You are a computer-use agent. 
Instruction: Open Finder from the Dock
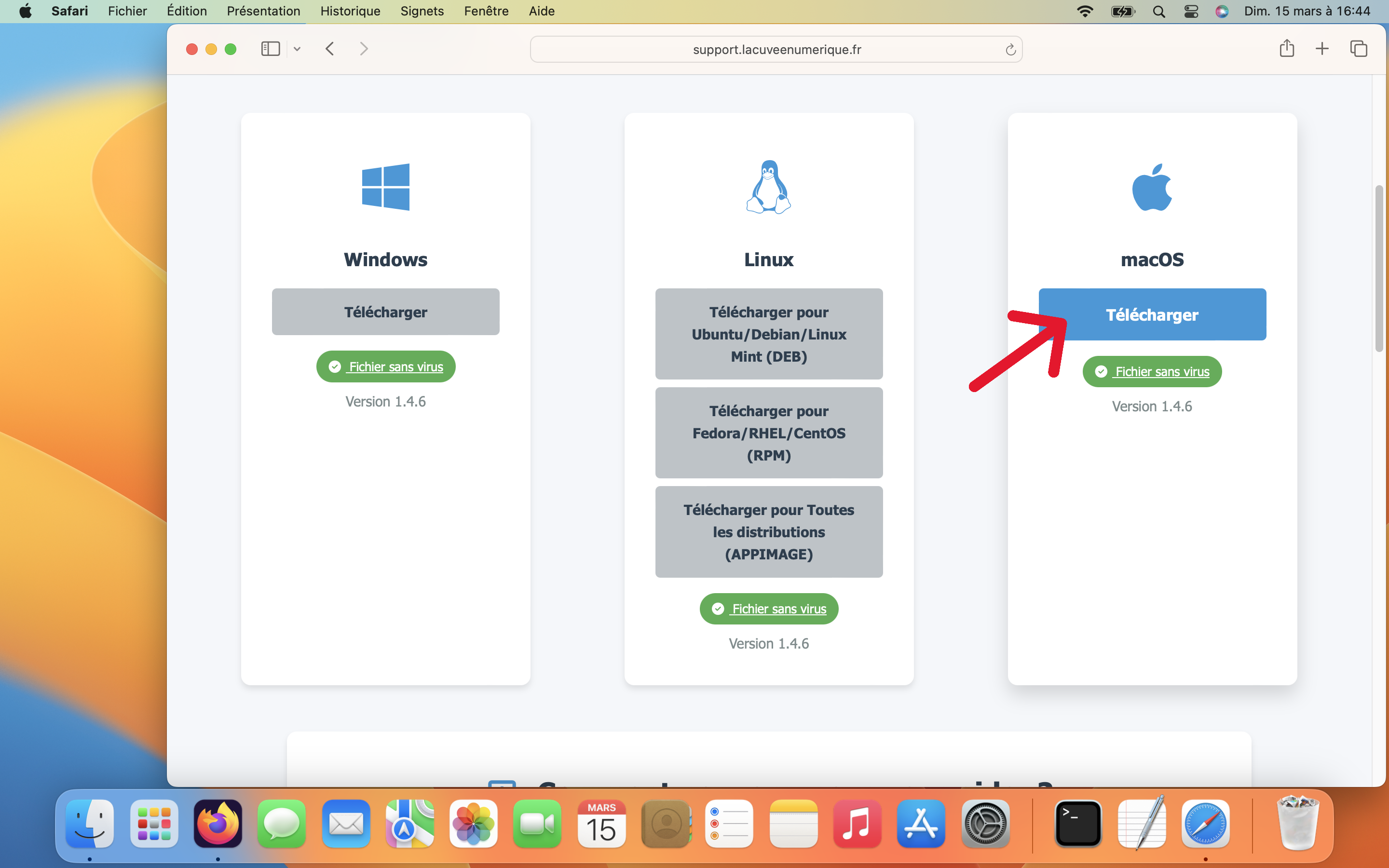point(90,824)
